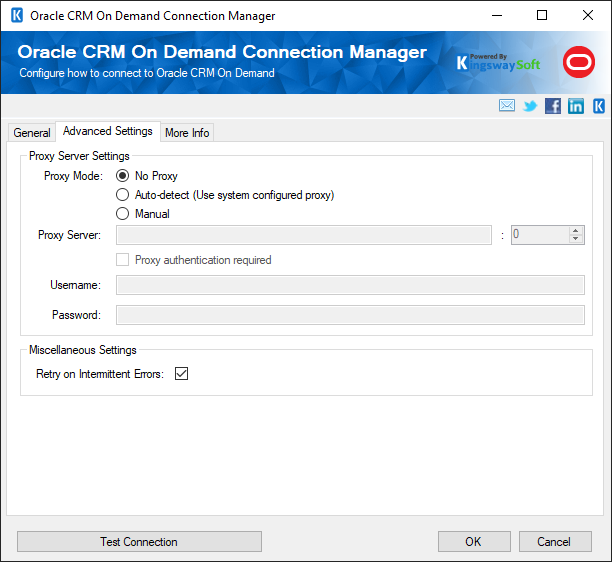Open the LinkedIn icon link
Image resolution: width=612 pixels, height=562 pixels.
click(x=576, y=106)
